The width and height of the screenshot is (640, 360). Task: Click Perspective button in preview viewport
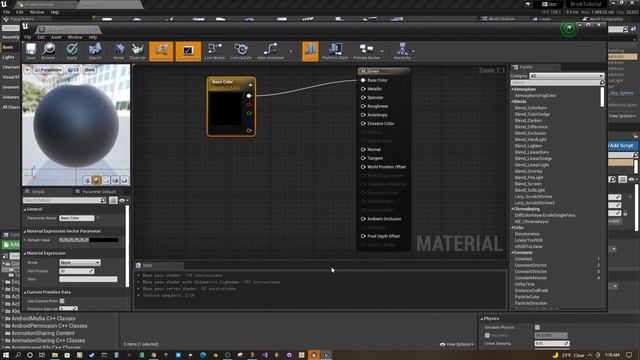point(48,70)
